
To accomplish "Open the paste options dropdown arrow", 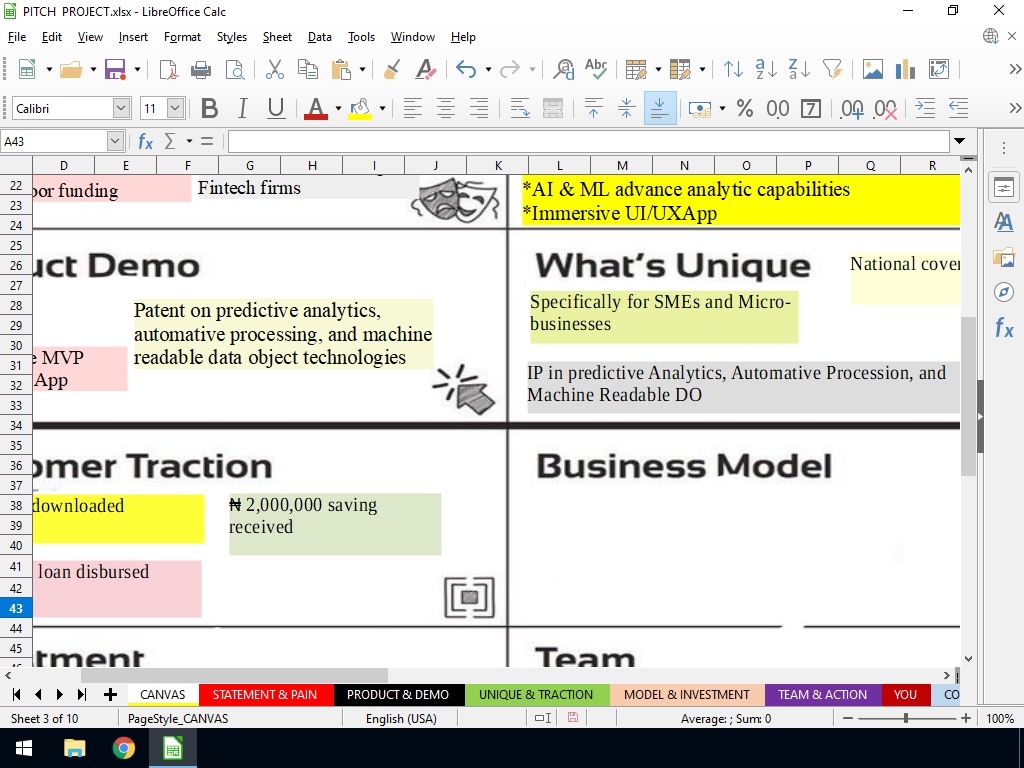I will coord(362,69).
